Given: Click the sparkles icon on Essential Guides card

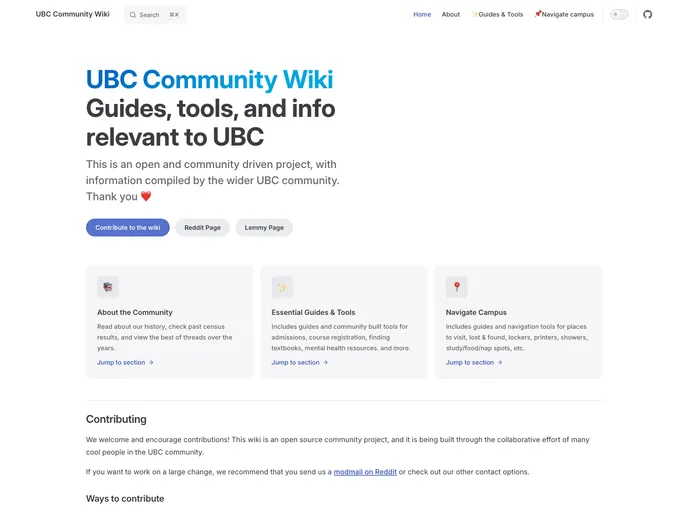Looking at the screenshot, I should click(x=282, y=287).
